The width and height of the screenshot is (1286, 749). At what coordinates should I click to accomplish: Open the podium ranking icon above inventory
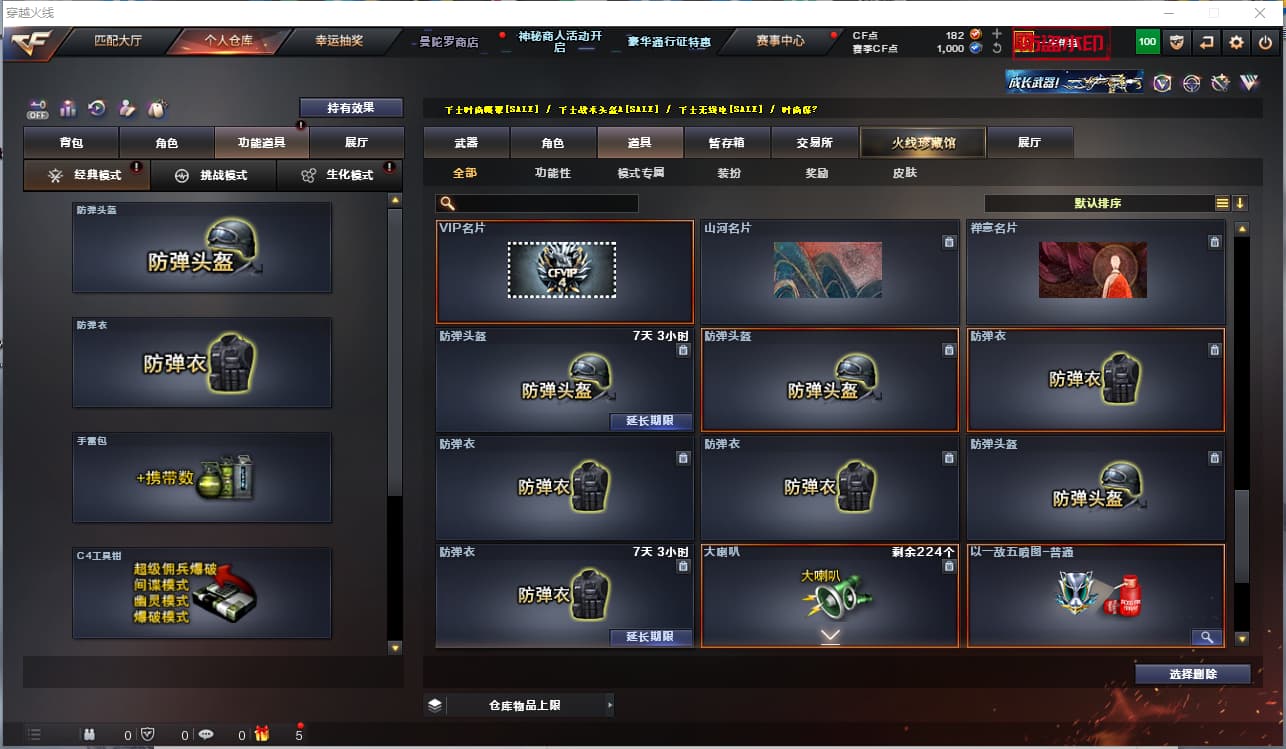pos(68,108)
